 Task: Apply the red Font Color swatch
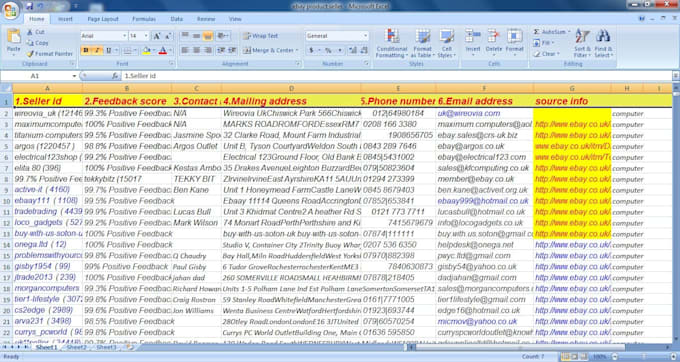[163, 50]
